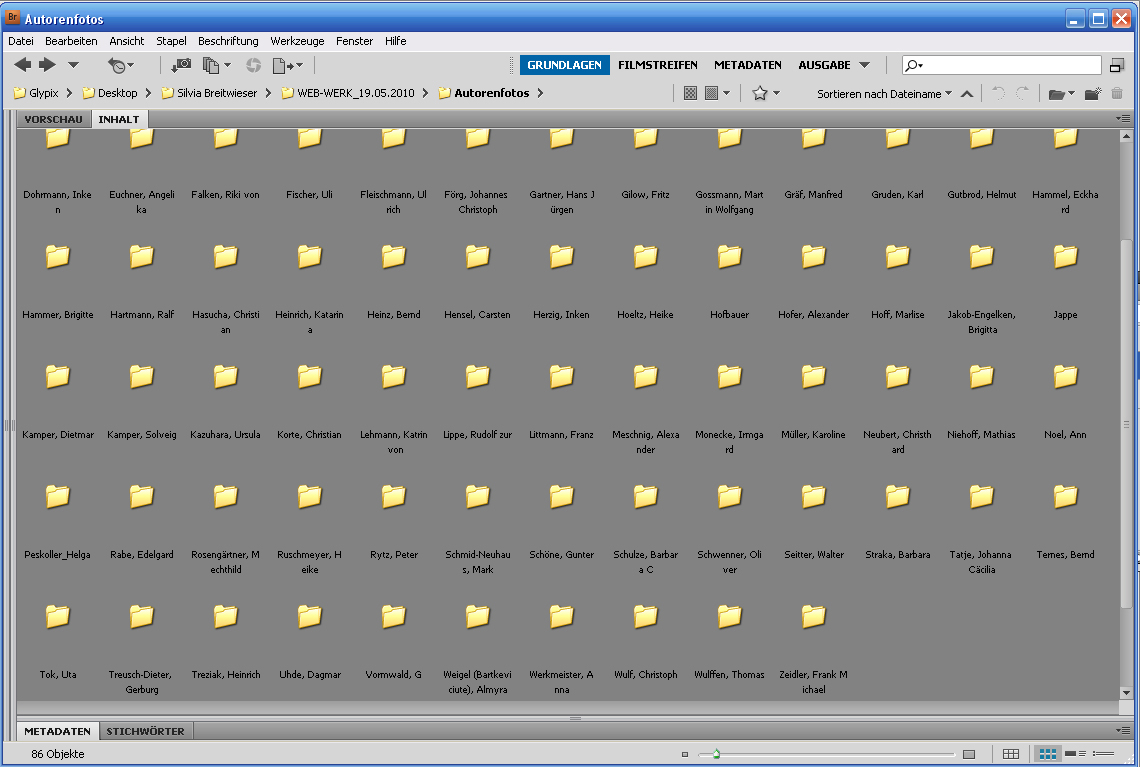The width and height of the screenshot is (1140, 767).
Task: Switch to the VORSCHAU tab
Action: [x=53, y=119]
